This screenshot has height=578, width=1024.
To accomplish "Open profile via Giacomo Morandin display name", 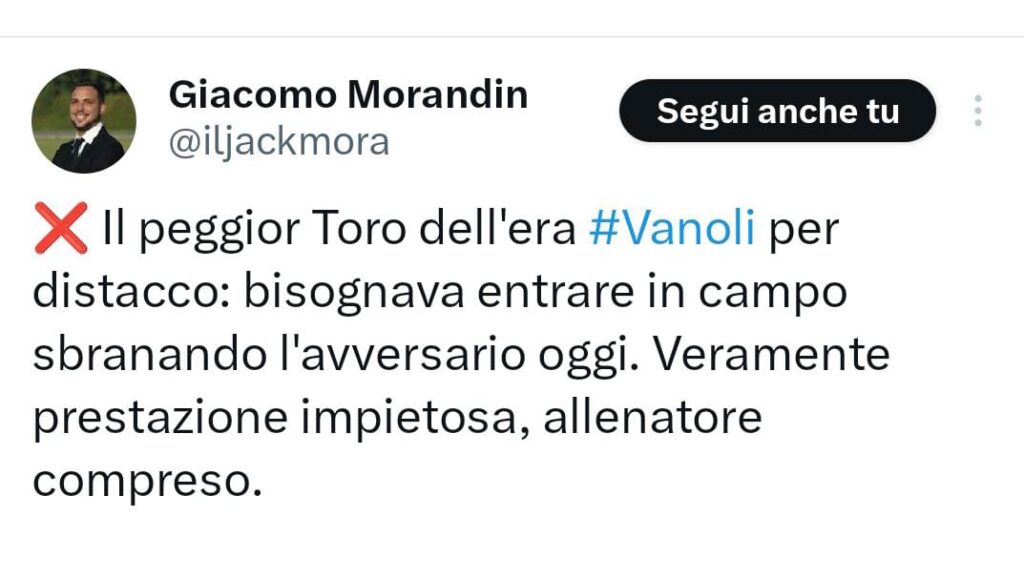I will point(348,95).
